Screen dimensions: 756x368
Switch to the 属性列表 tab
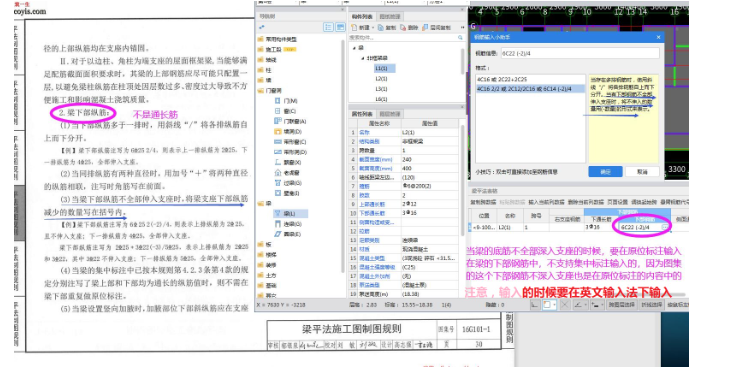coord(362,114)
